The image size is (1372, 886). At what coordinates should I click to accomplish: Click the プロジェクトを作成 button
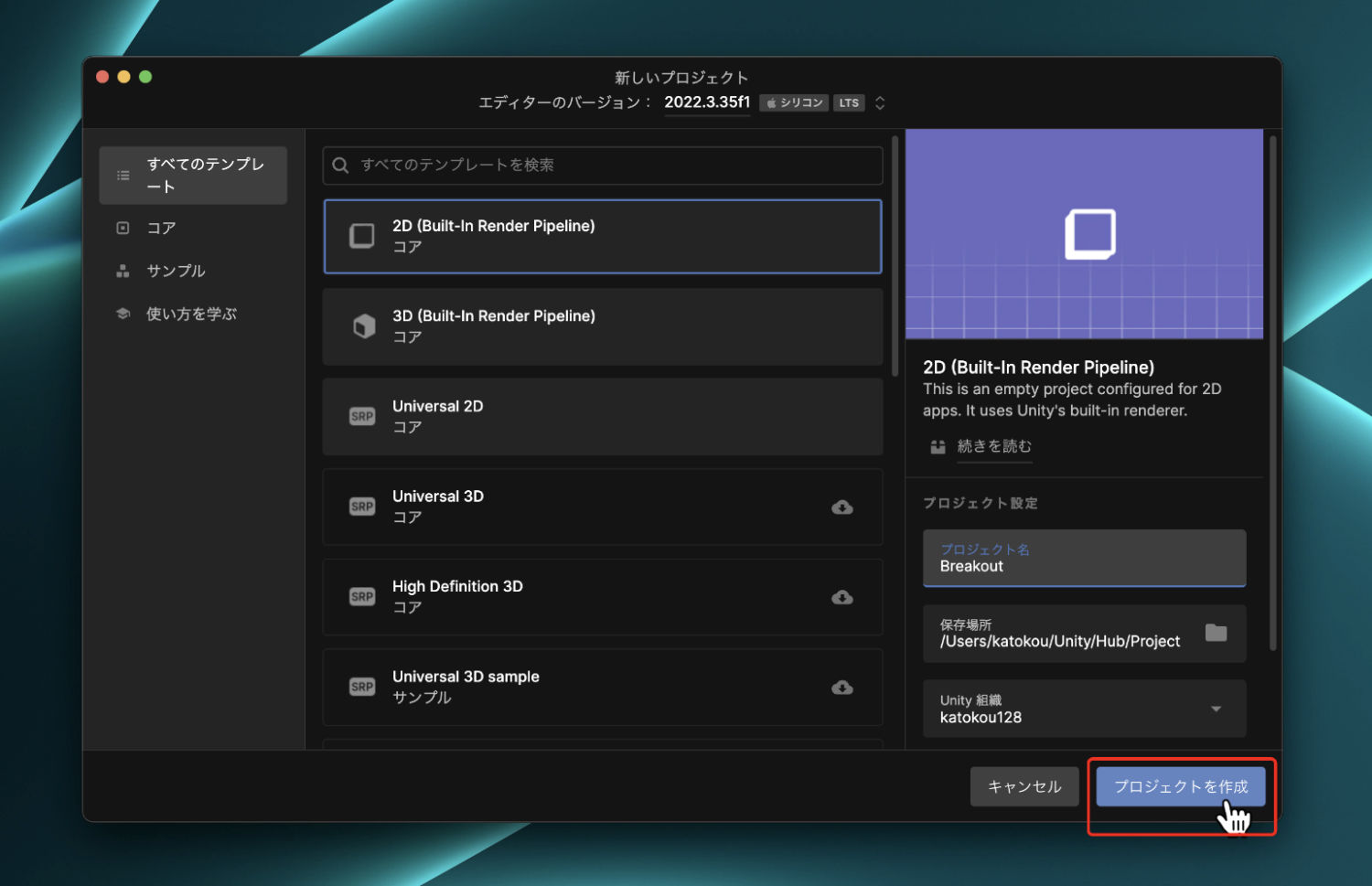1181,786
